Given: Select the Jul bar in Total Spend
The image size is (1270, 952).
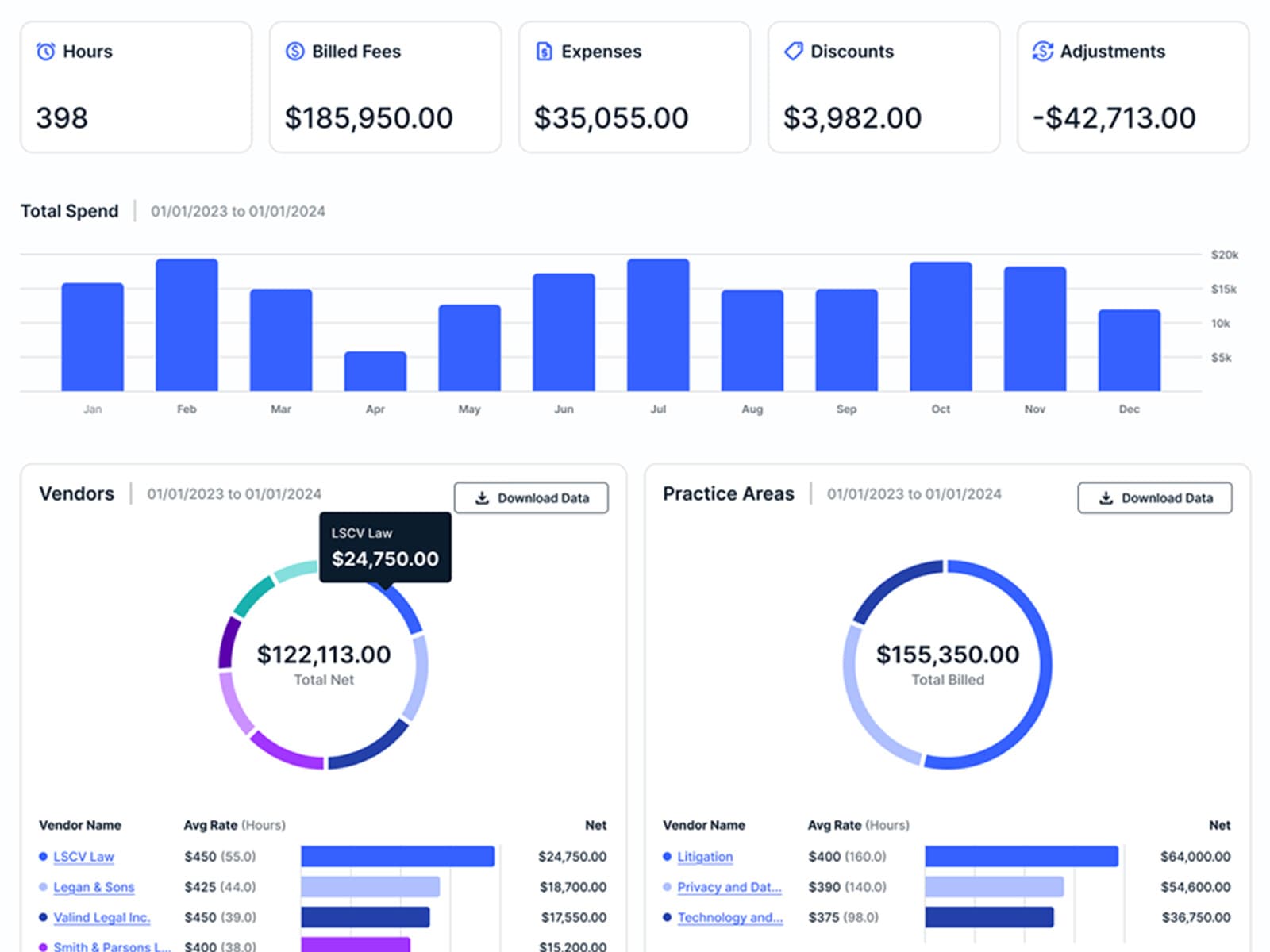Looking at the screenshot, I should (658, 325).
